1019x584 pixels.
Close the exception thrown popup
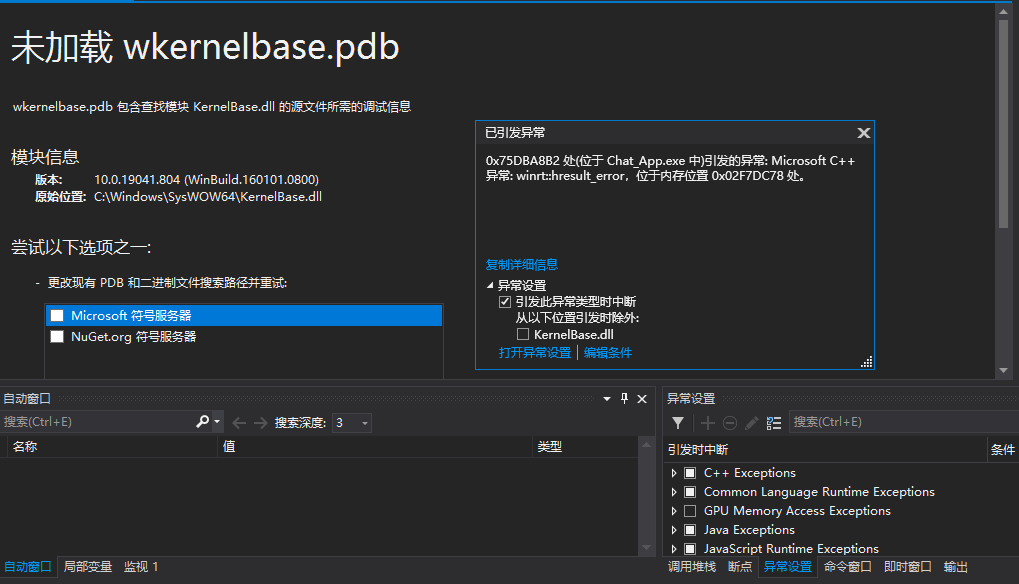(x=863, y=133)
